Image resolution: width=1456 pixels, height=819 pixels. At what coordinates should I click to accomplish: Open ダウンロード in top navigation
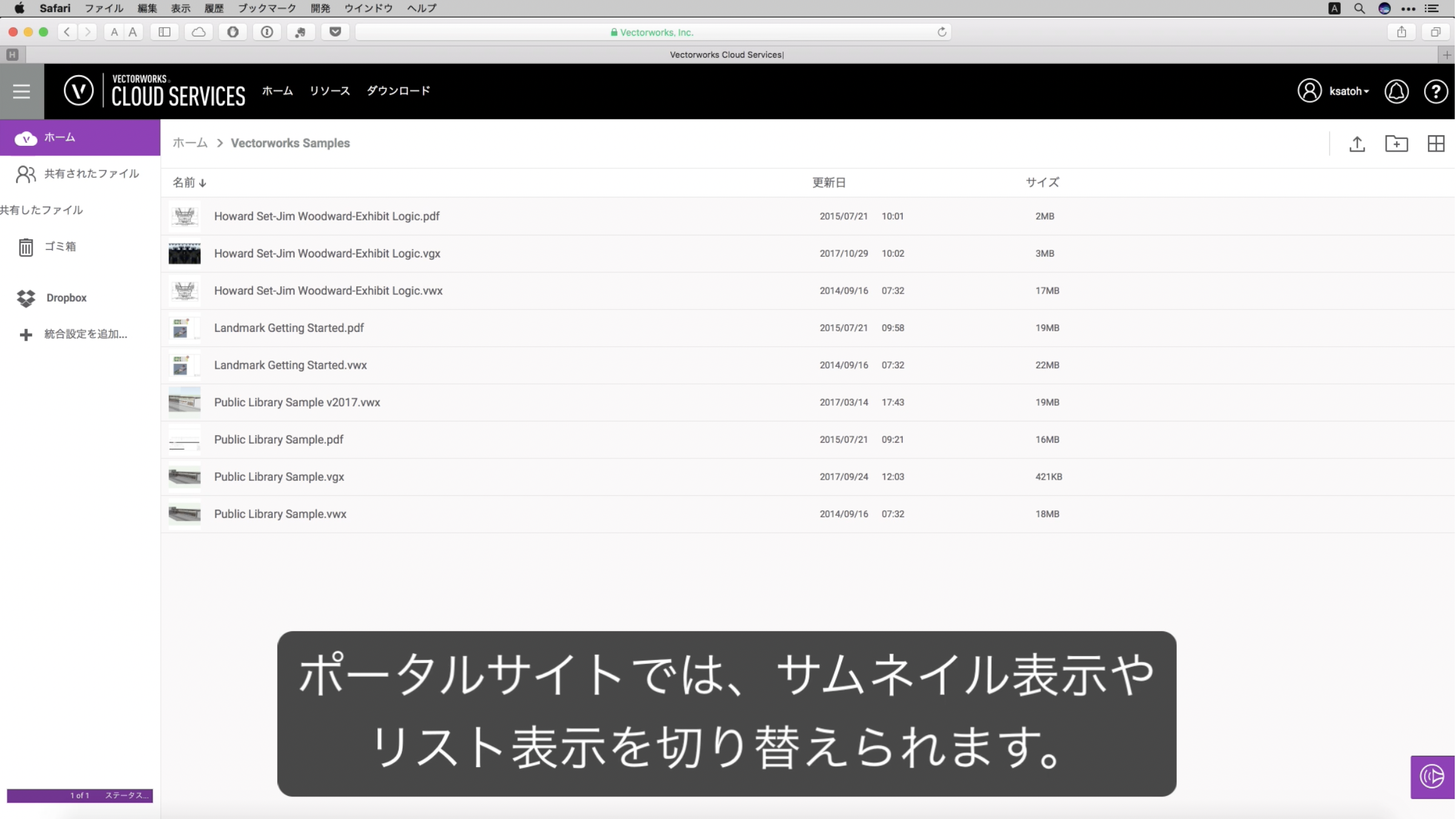[x=398, y=91]
